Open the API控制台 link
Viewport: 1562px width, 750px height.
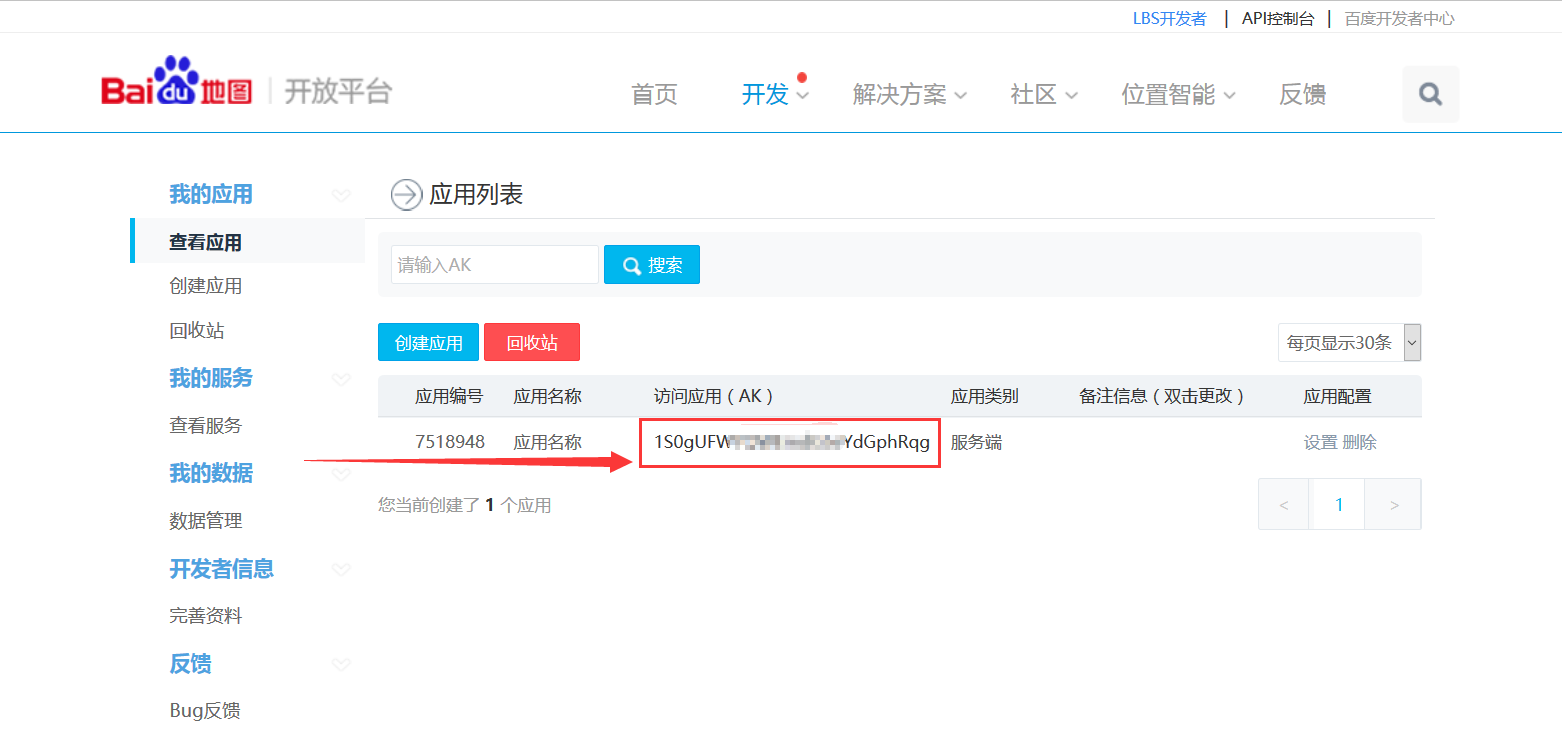(1277, 18)
